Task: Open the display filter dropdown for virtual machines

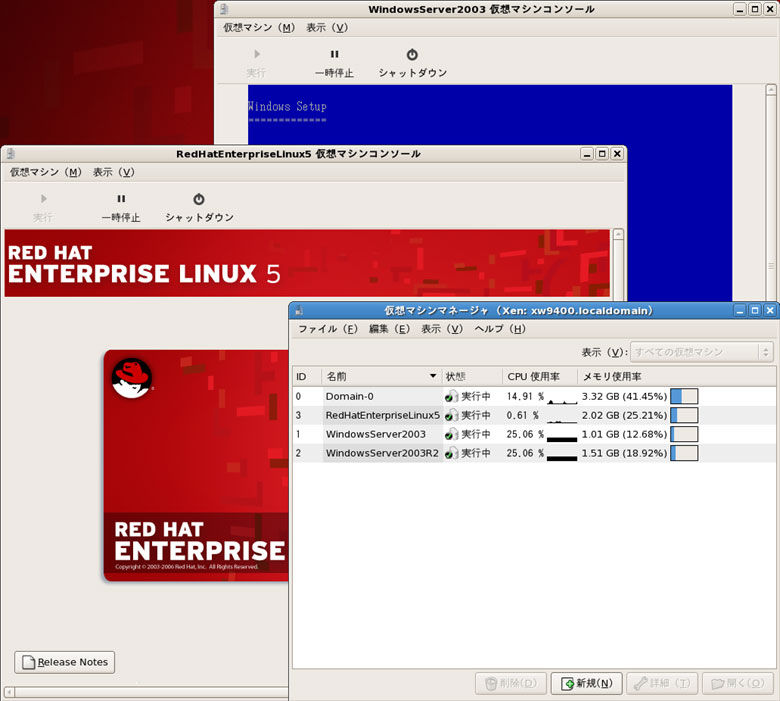Action: point(701,352)
